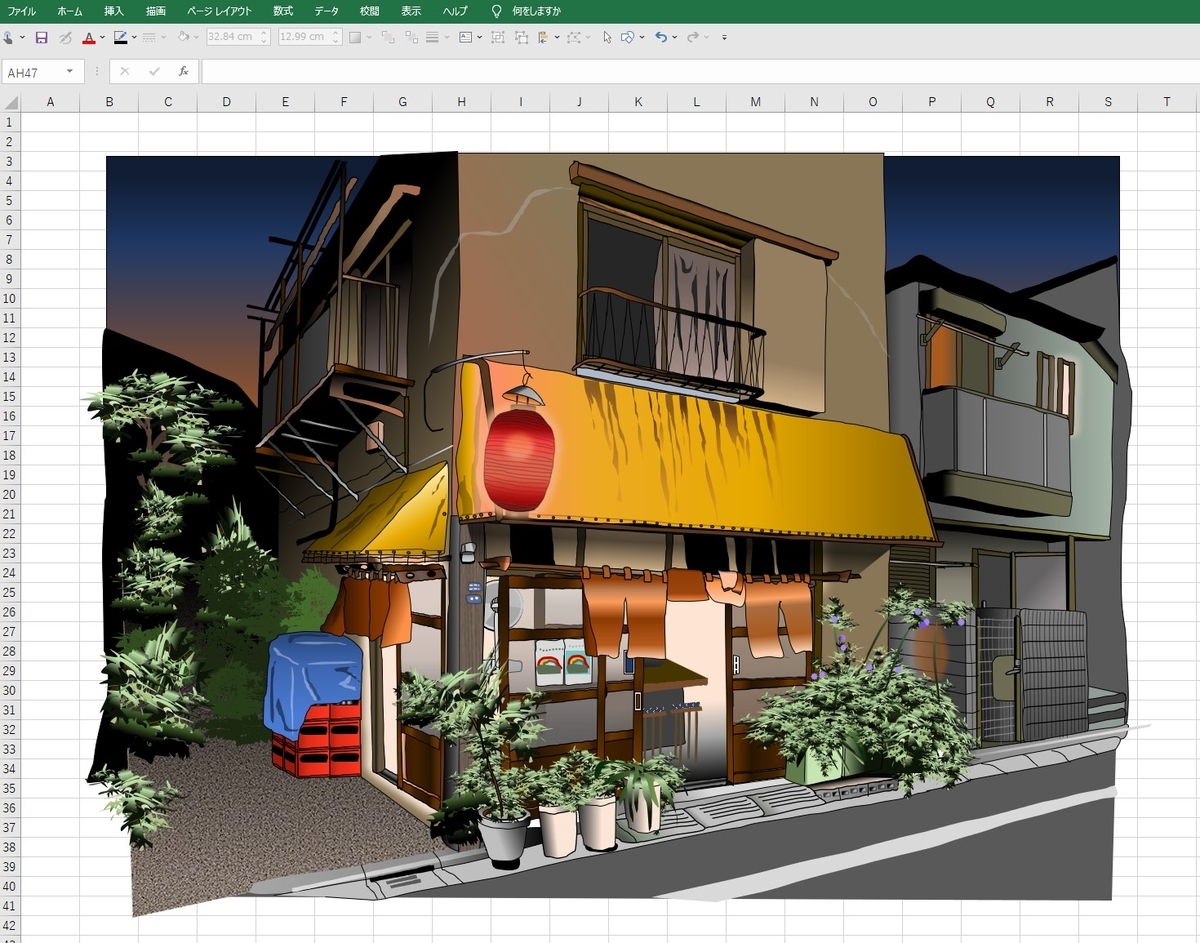The image size is (1200, 943).
Task: Click the stepper beside the 32.84 cm field
Action: tap(264, 37)
